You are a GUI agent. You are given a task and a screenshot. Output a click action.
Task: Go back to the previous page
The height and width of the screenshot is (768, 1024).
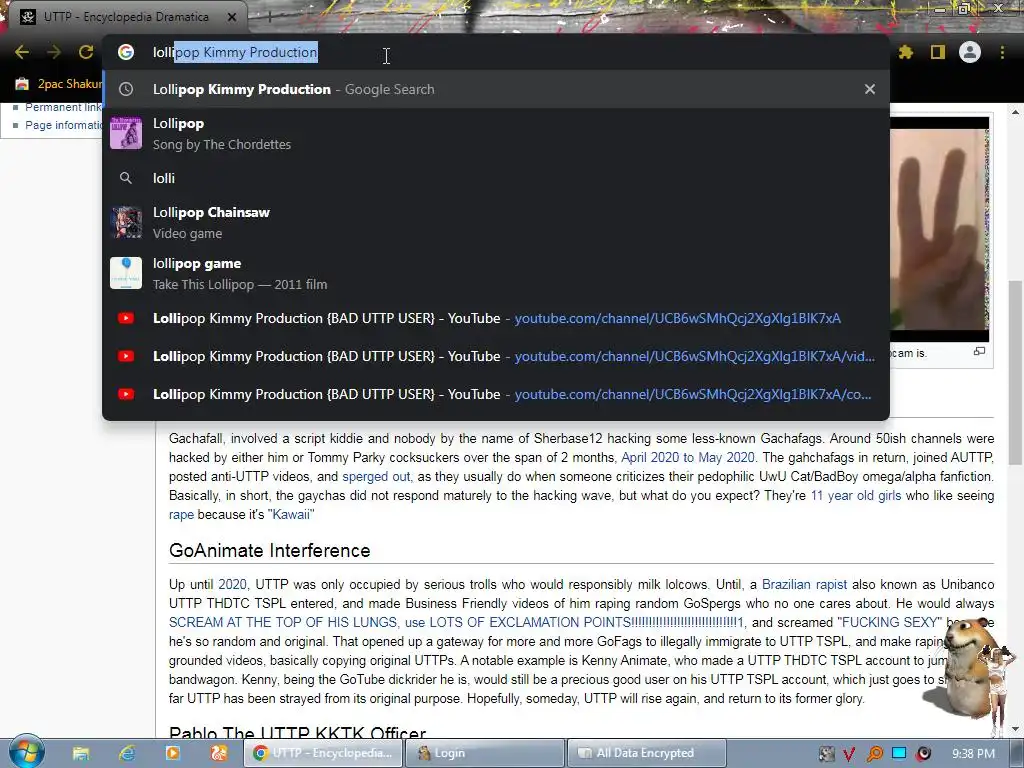[22, 52]
